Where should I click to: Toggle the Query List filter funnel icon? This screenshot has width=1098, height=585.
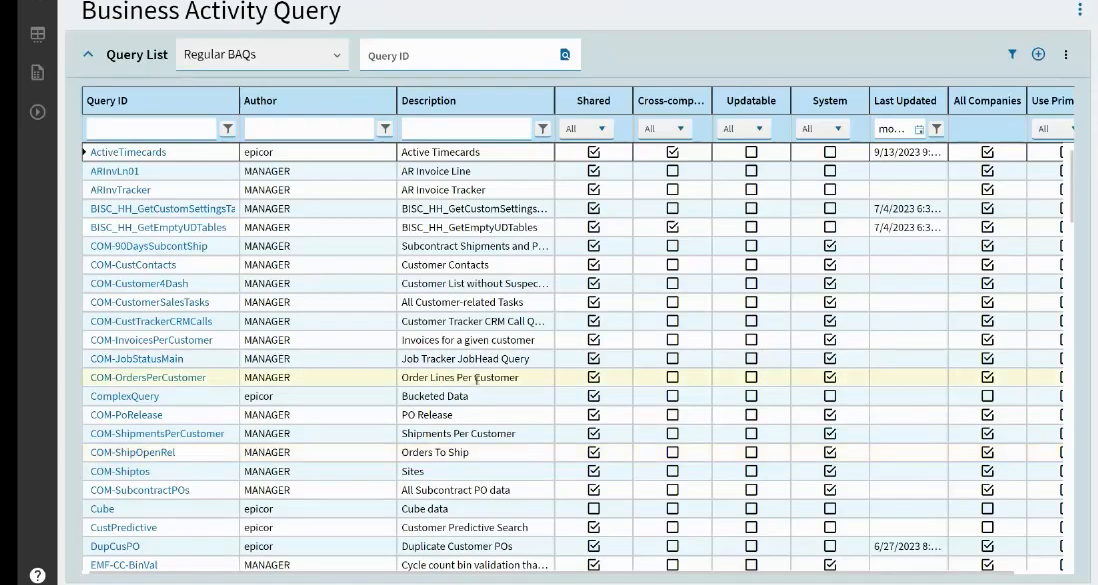[1012, 54]
